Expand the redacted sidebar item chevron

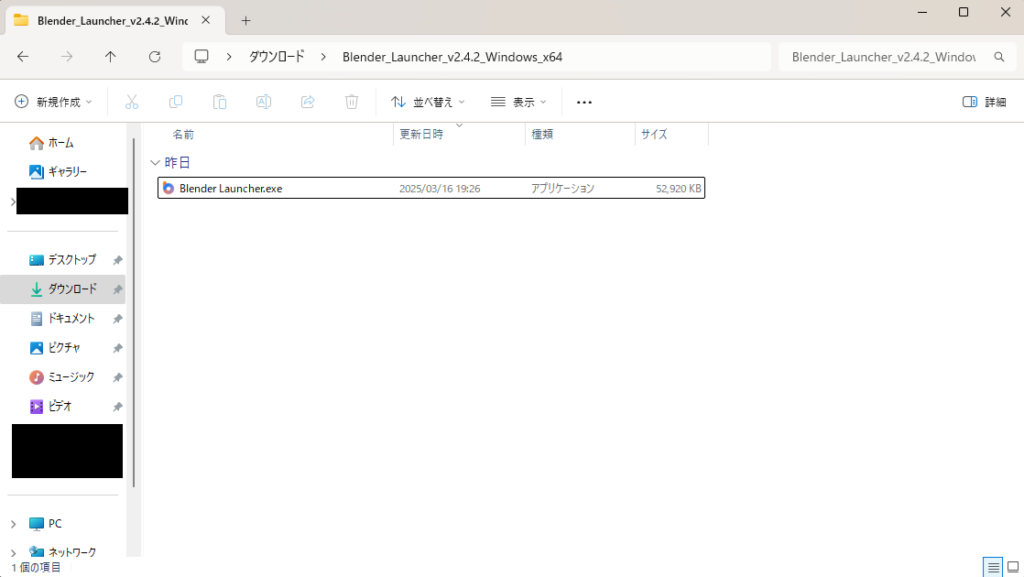[x=12, y=202]
